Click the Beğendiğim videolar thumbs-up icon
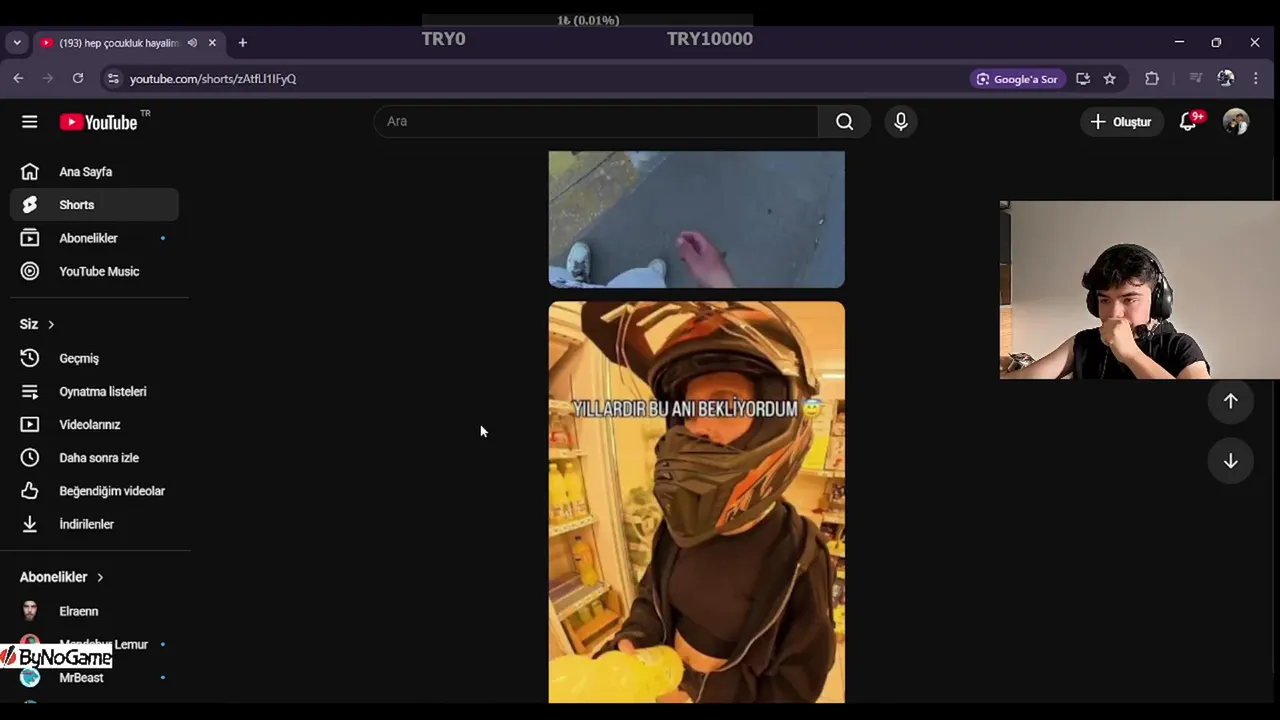Screen dimensions: 1280x720 (x=30, y=491)
